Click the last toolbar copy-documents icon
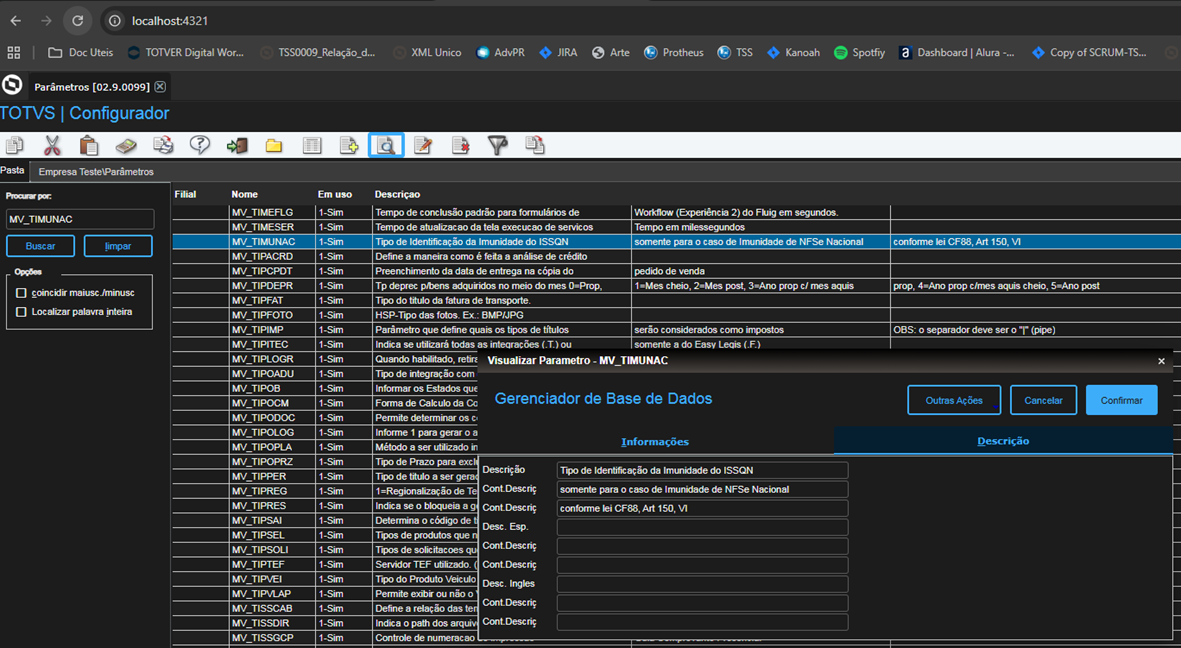The image size is (1181, 648). pos(535,145)
